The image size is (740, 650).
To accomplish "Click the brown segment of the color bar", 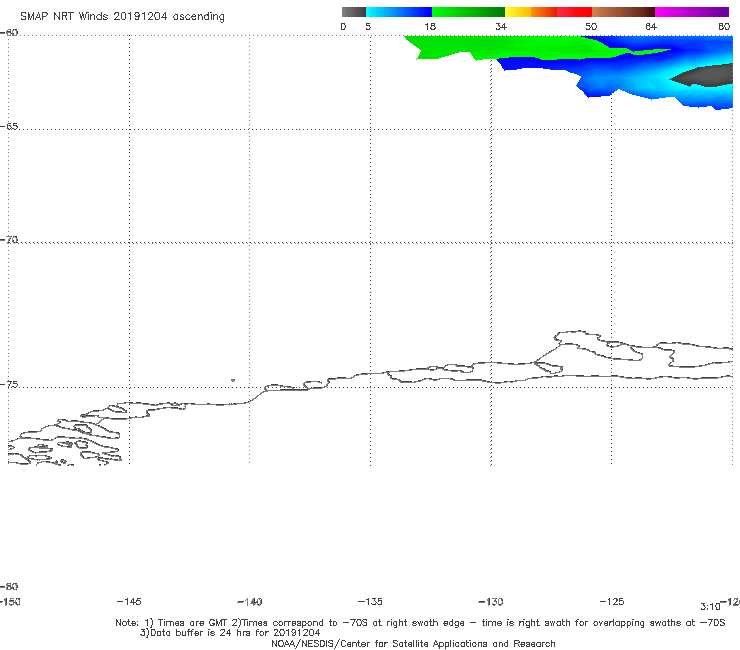I will click(623, 12).
